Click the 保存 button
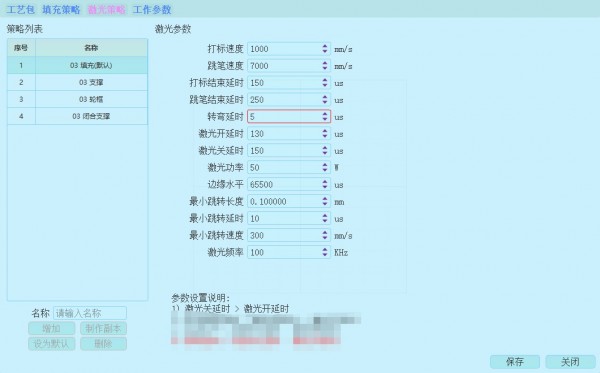 pos(515,362)
